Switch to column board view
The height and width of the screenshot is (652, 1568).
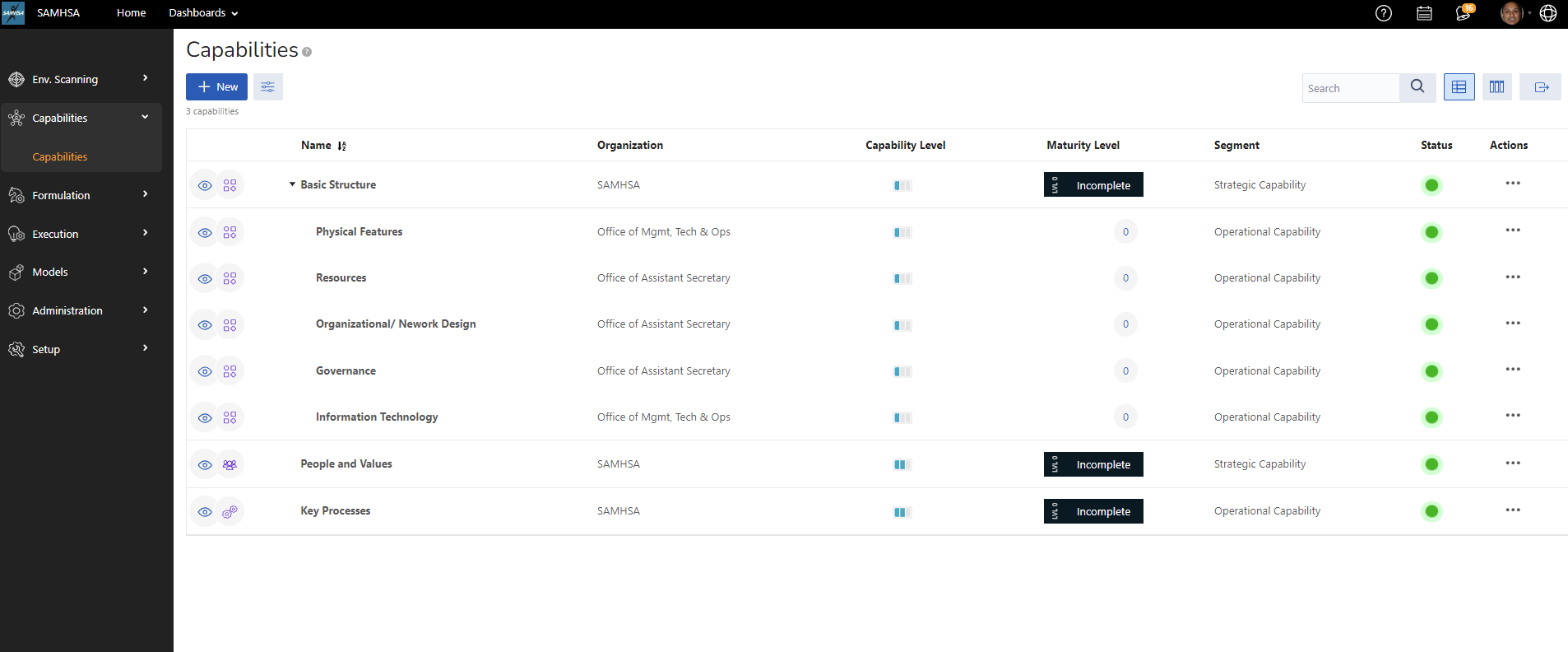1496,87
